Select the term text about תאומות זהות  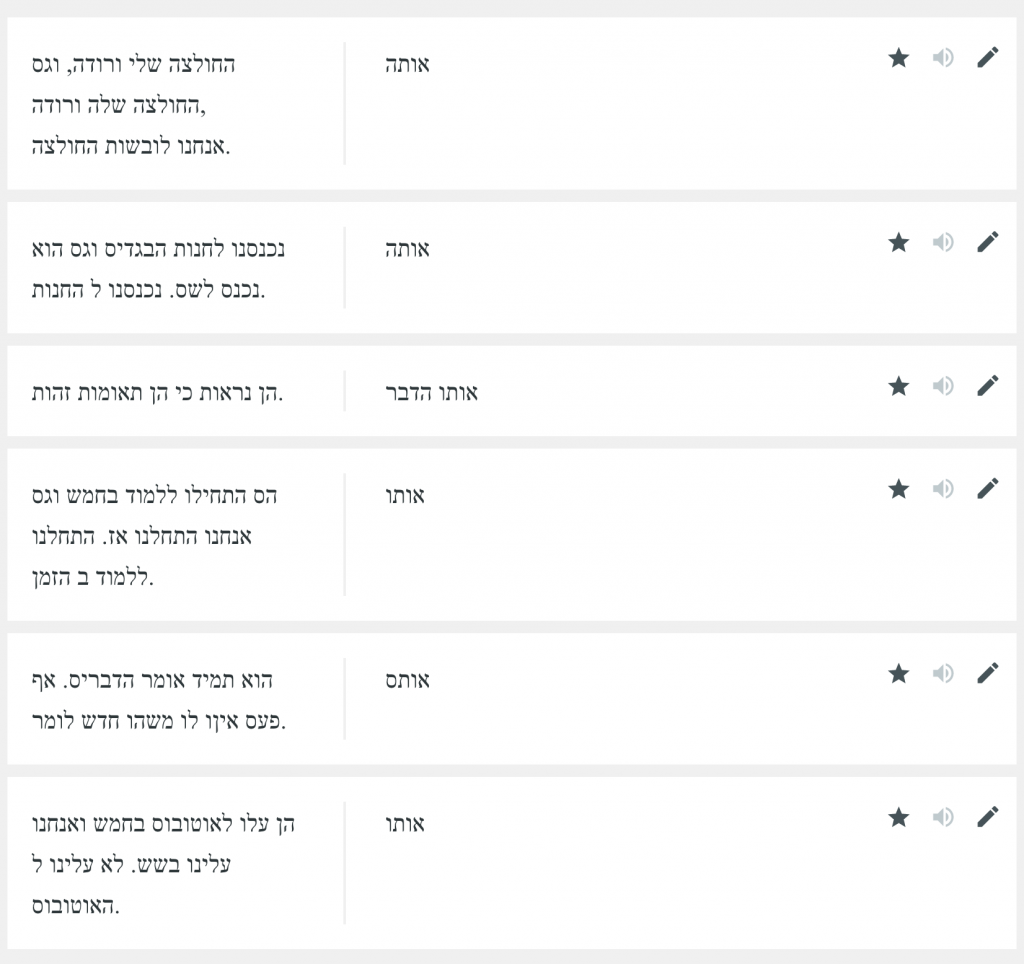click(157, 393)
